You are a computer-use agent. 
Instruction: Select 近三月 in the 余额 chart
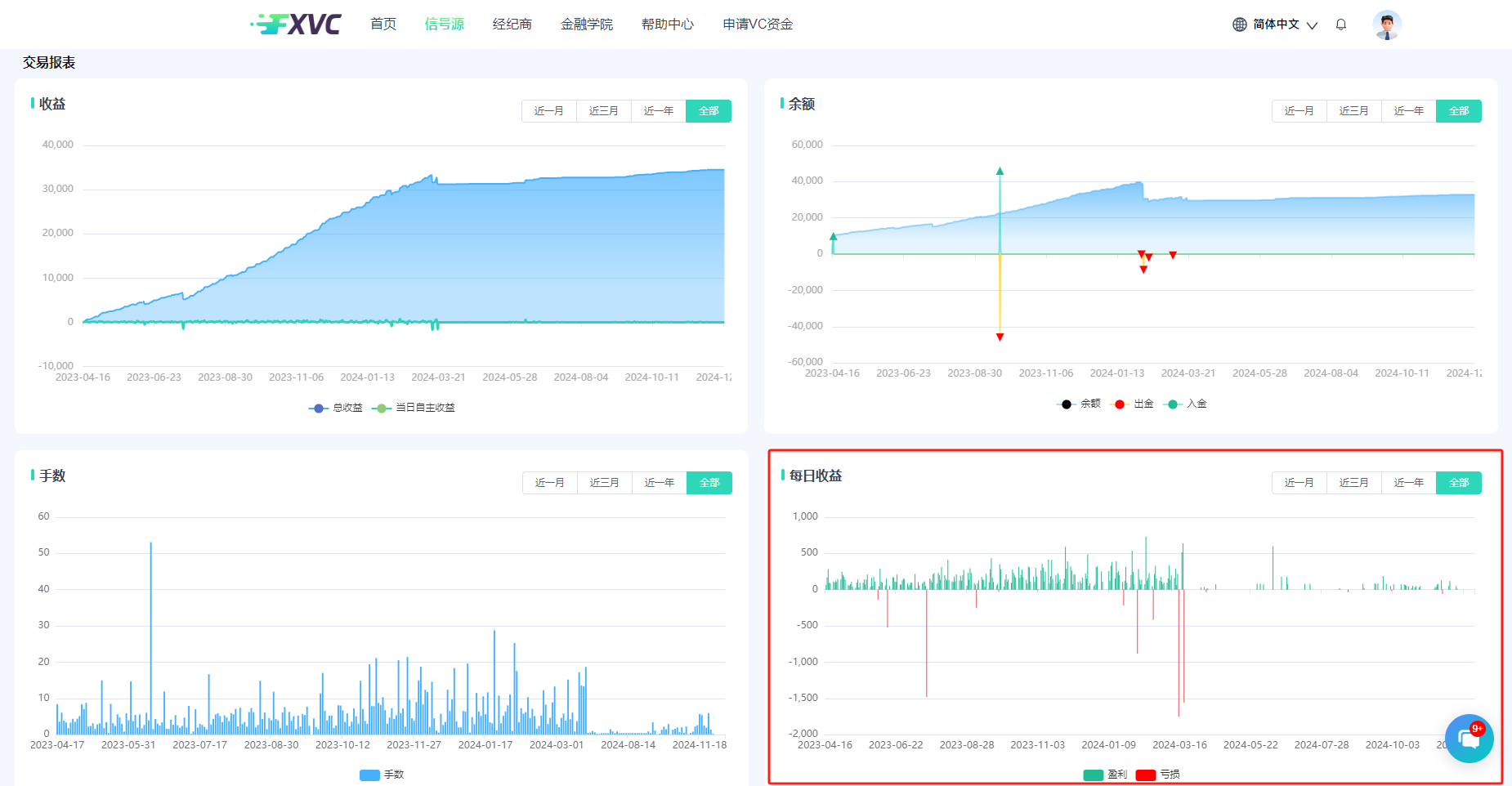[1353, 111]
